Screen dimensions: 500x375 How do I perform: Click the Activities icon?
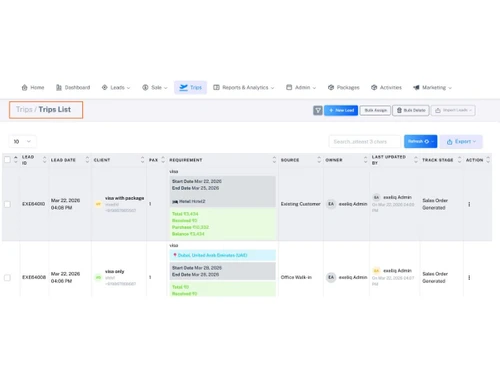pos(374,88)
